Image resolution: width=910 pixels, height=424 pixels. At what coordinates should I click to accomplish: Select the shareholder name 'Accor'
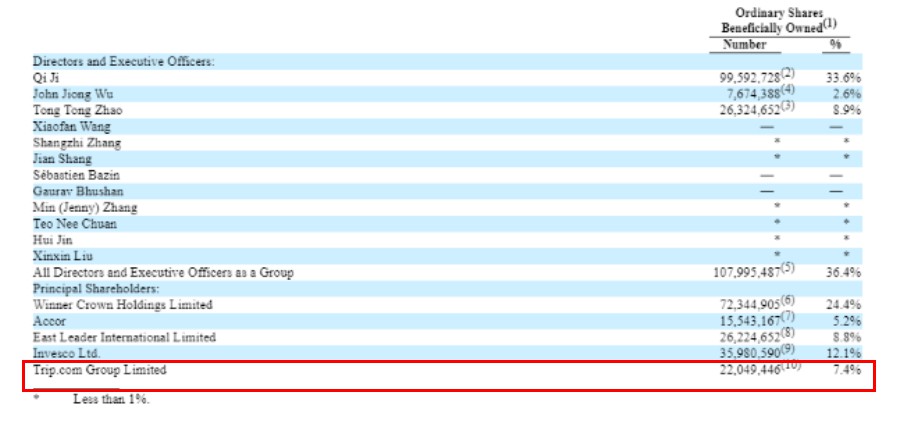click(49, 321)
